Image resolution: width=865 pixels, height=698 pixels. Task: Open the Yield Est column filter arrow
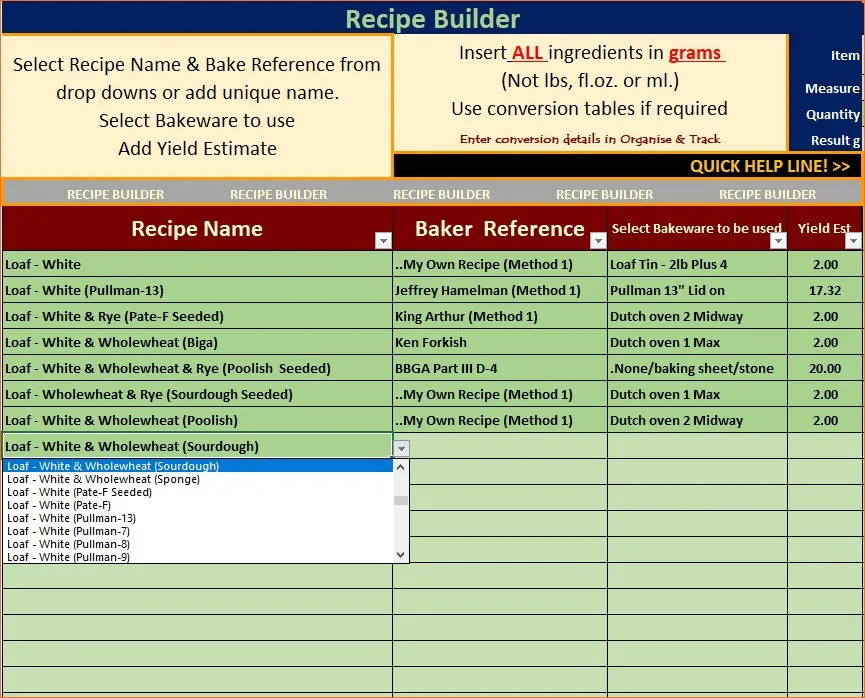(852, 241)
